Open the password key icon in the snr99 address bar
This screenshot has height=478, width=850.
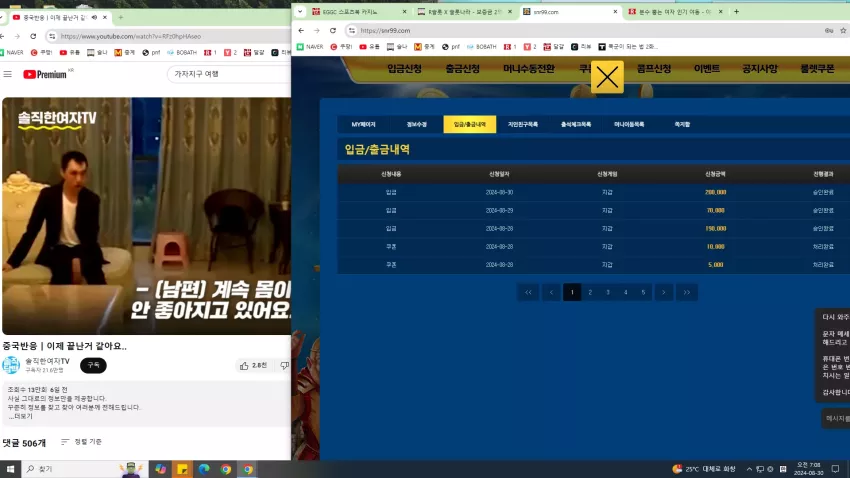click(x=829, y=31)
